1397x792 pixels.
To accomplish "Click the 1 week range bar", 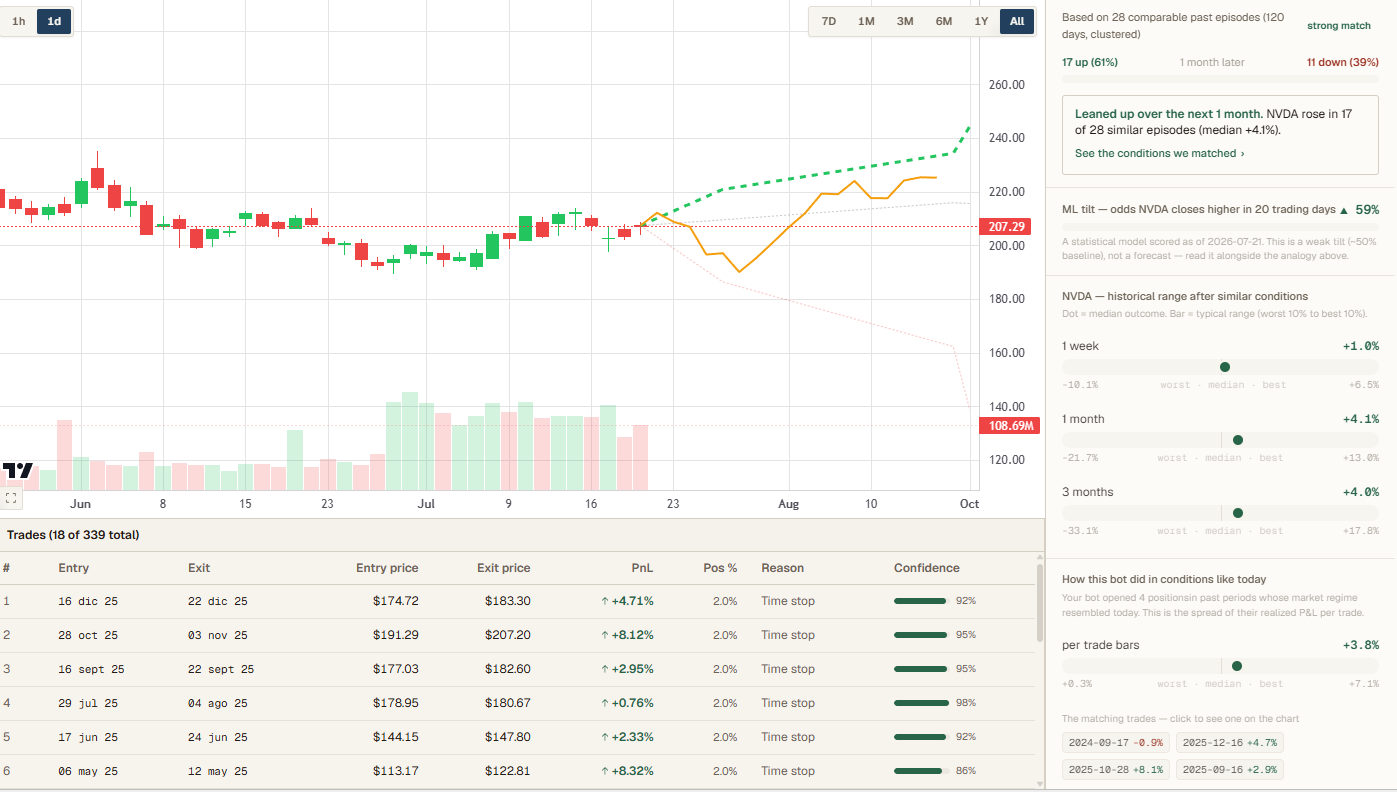I will [x=1220, y=367].
